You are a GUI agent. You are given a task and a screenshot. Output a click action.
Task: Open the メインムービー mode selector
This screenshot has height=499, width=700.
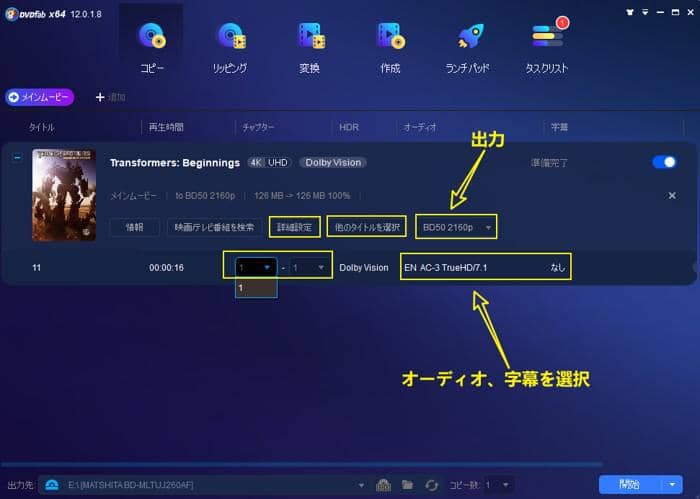[40, 97]
